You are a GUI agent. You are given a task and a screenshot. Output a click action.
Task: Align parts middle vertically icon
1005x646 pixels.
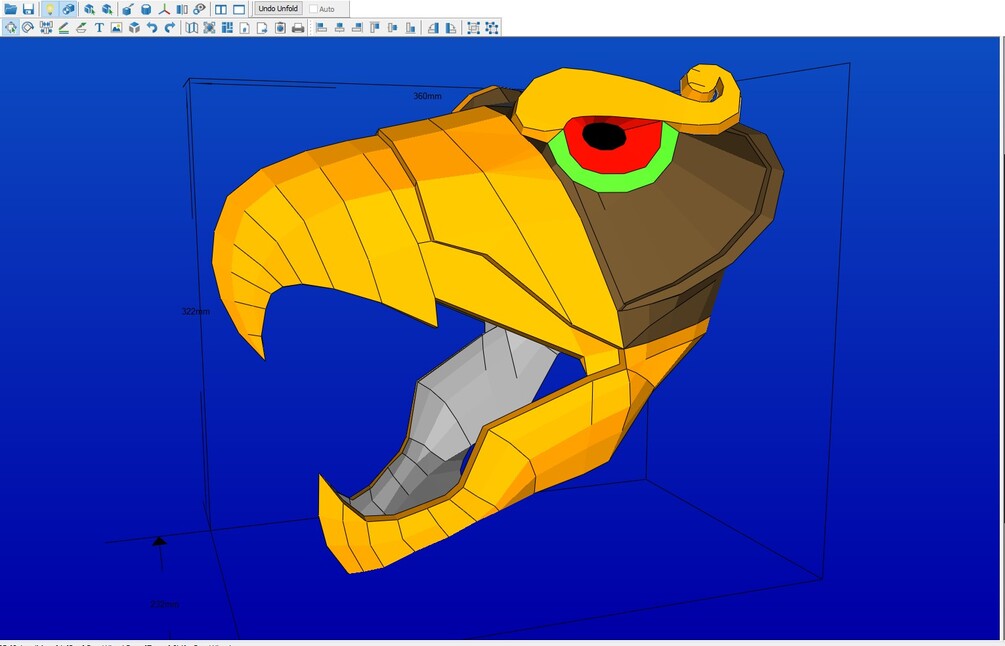(392, 28)
